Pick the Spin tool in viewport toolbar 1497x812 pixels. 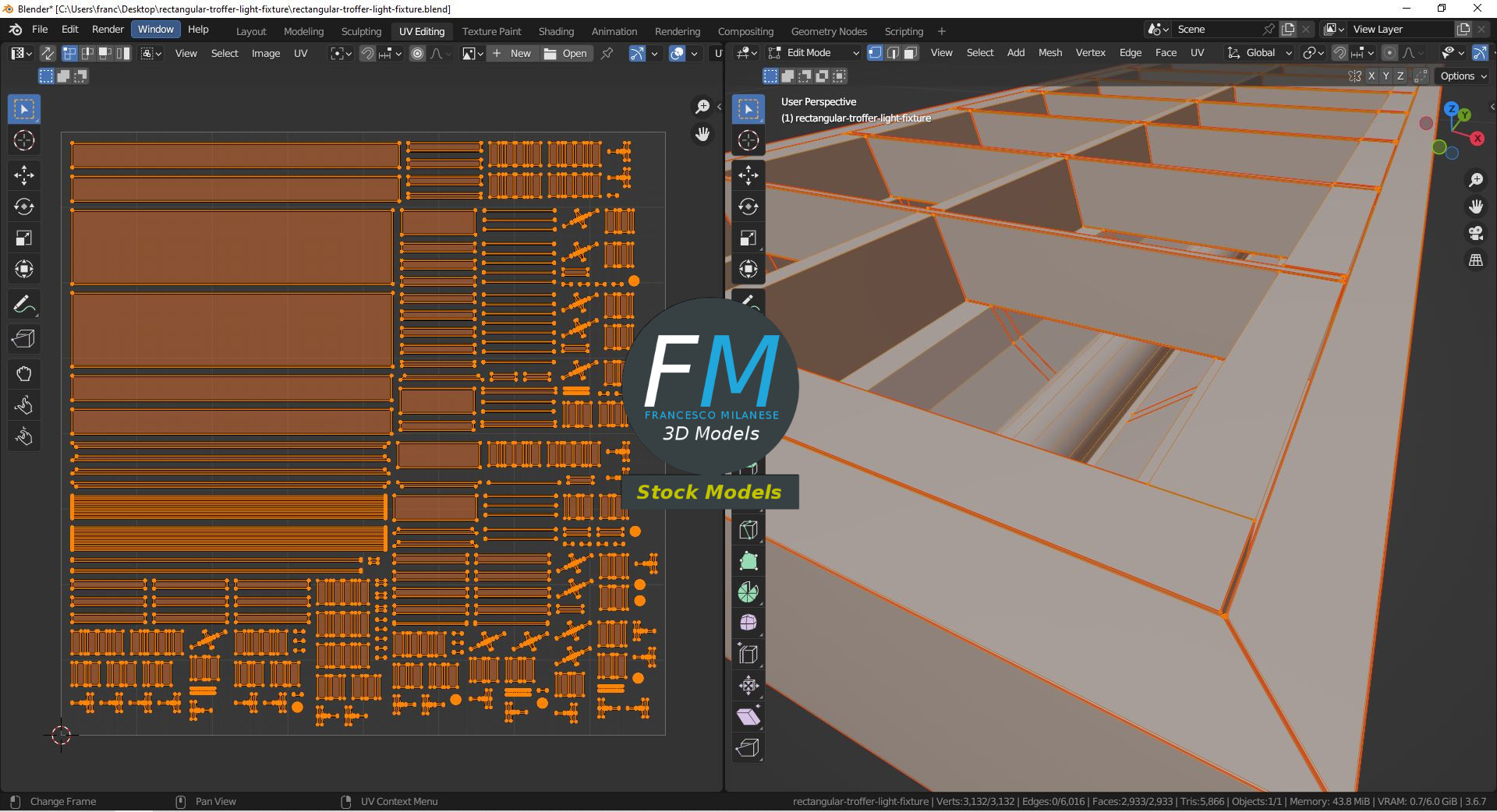[x=748, y=592]
